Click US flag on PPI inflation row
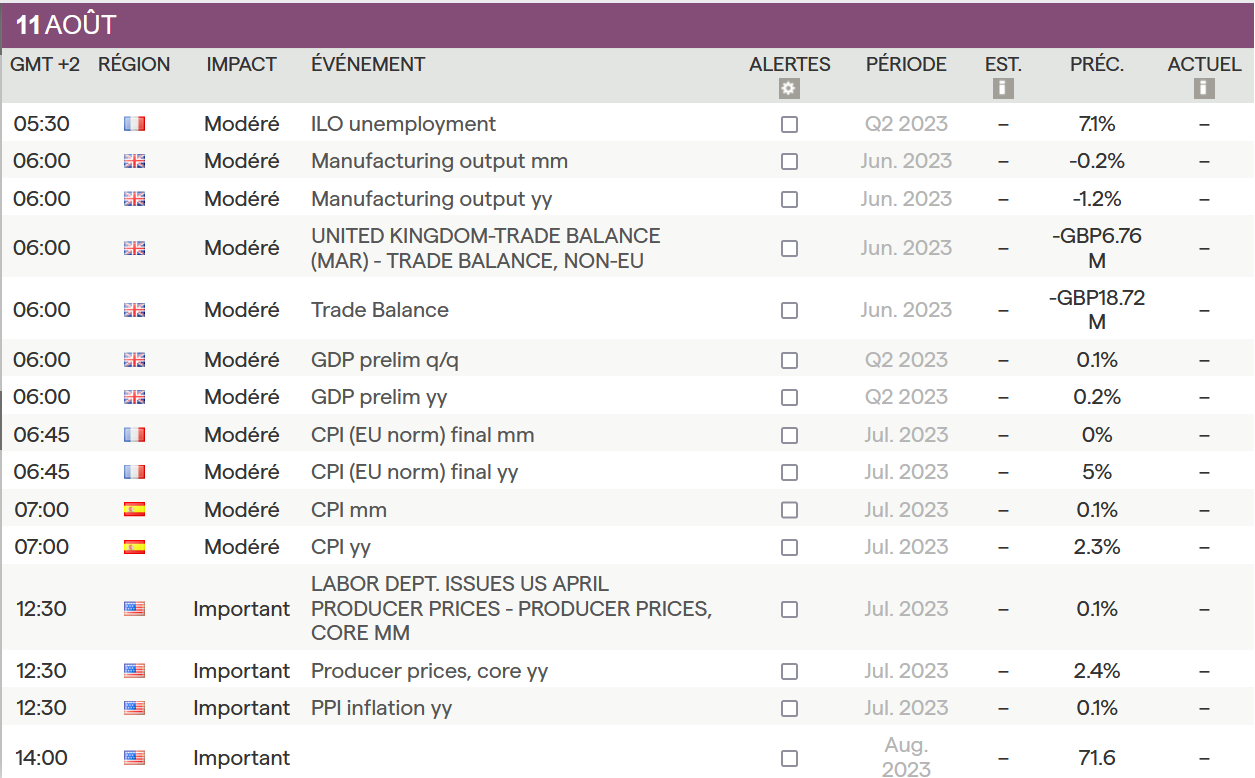This screenshot has height=778, width=1255. pos(135,708)
